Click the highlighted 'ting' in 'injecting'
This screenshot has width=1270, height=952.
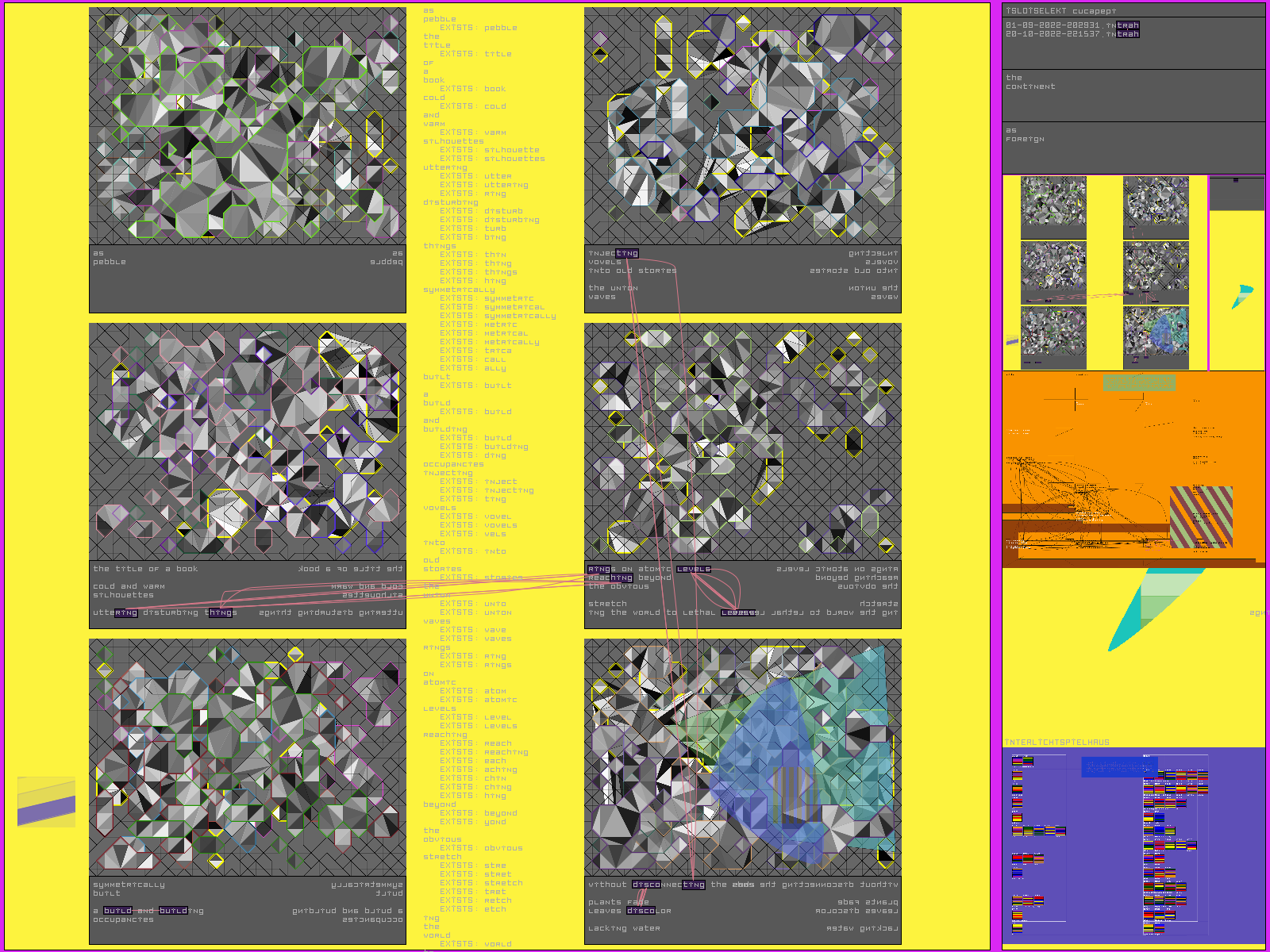[x=626, y=254]
